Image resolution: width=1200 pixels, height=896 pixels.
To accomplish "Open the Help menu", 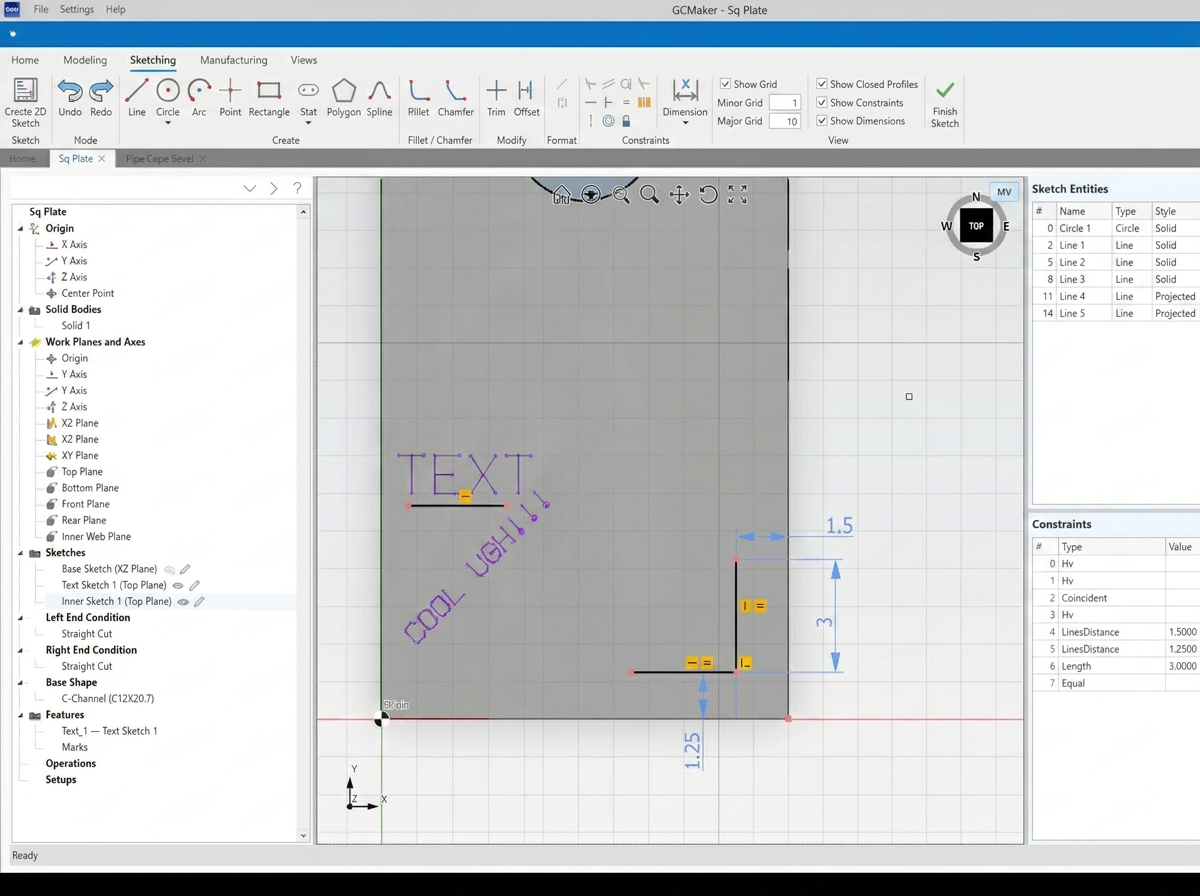I will [116, 9].
